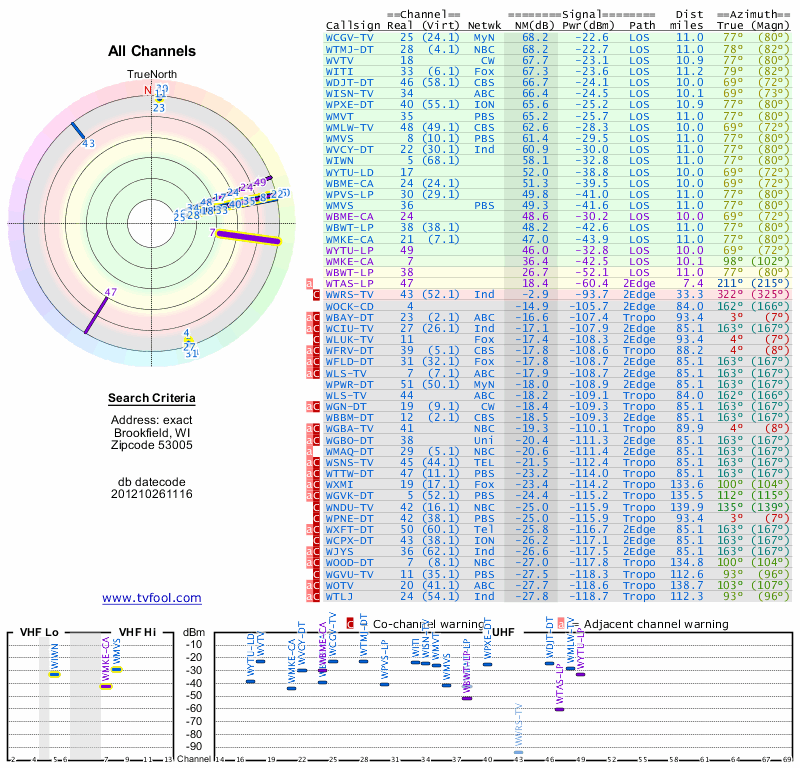Click the WIWN marker in VHF Lo chart
The width and height of the screenshot is (800, 768).
54,675
